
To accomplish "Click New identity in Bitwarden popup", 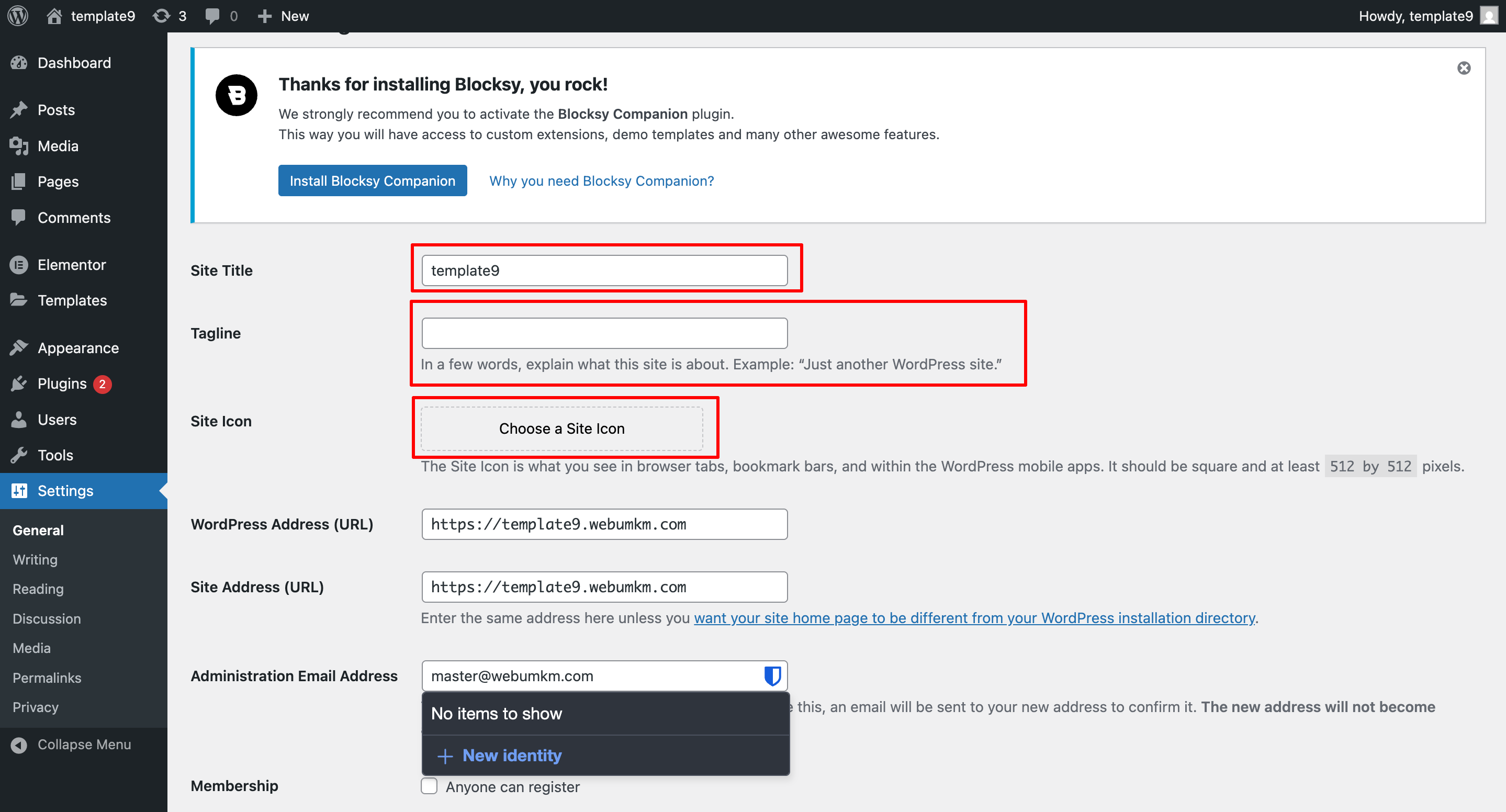I will pyautogui.click(x=512, y=755).
